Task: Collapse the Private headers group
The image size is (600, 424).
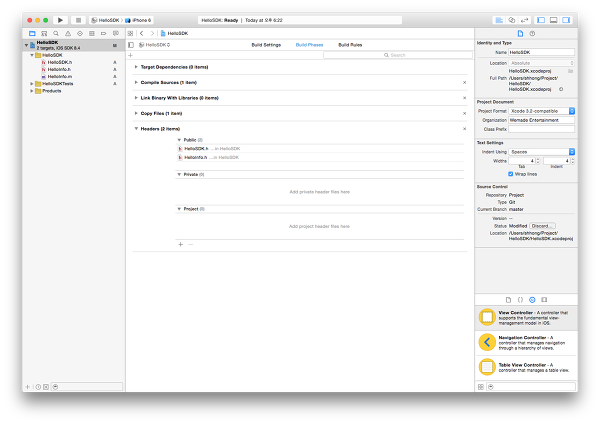Action: [179, 174]
